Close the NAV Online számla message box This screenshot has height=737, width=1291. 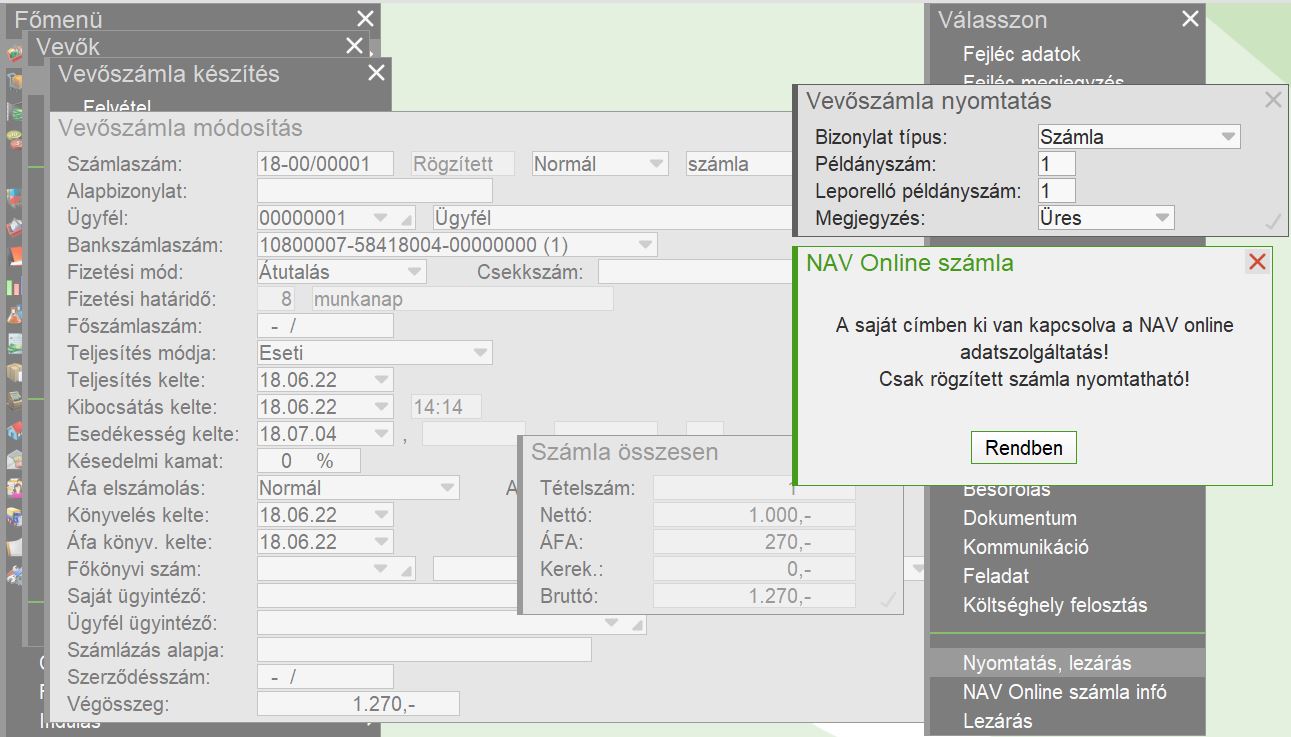coord(1258,262)
